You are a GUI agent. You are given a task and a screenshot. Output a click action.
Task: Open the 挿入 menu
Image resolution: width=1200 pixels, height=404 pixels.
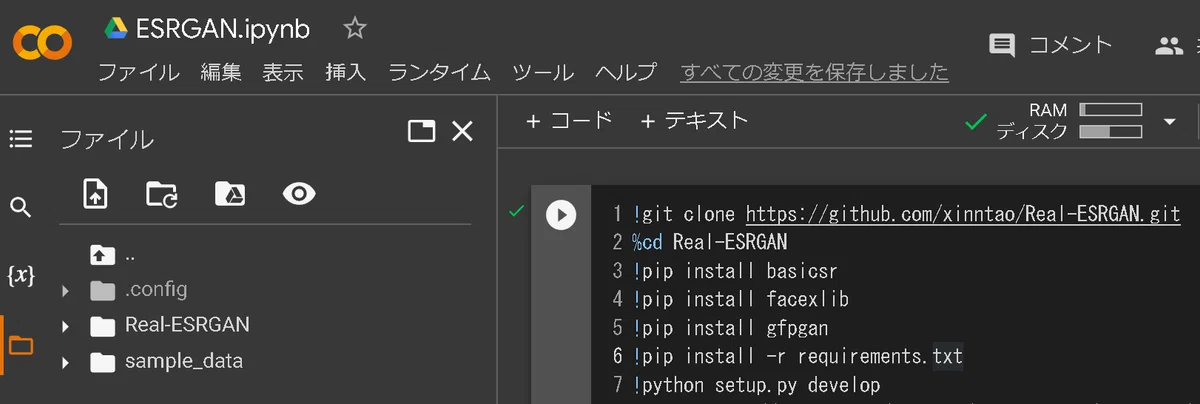[346, 72]
